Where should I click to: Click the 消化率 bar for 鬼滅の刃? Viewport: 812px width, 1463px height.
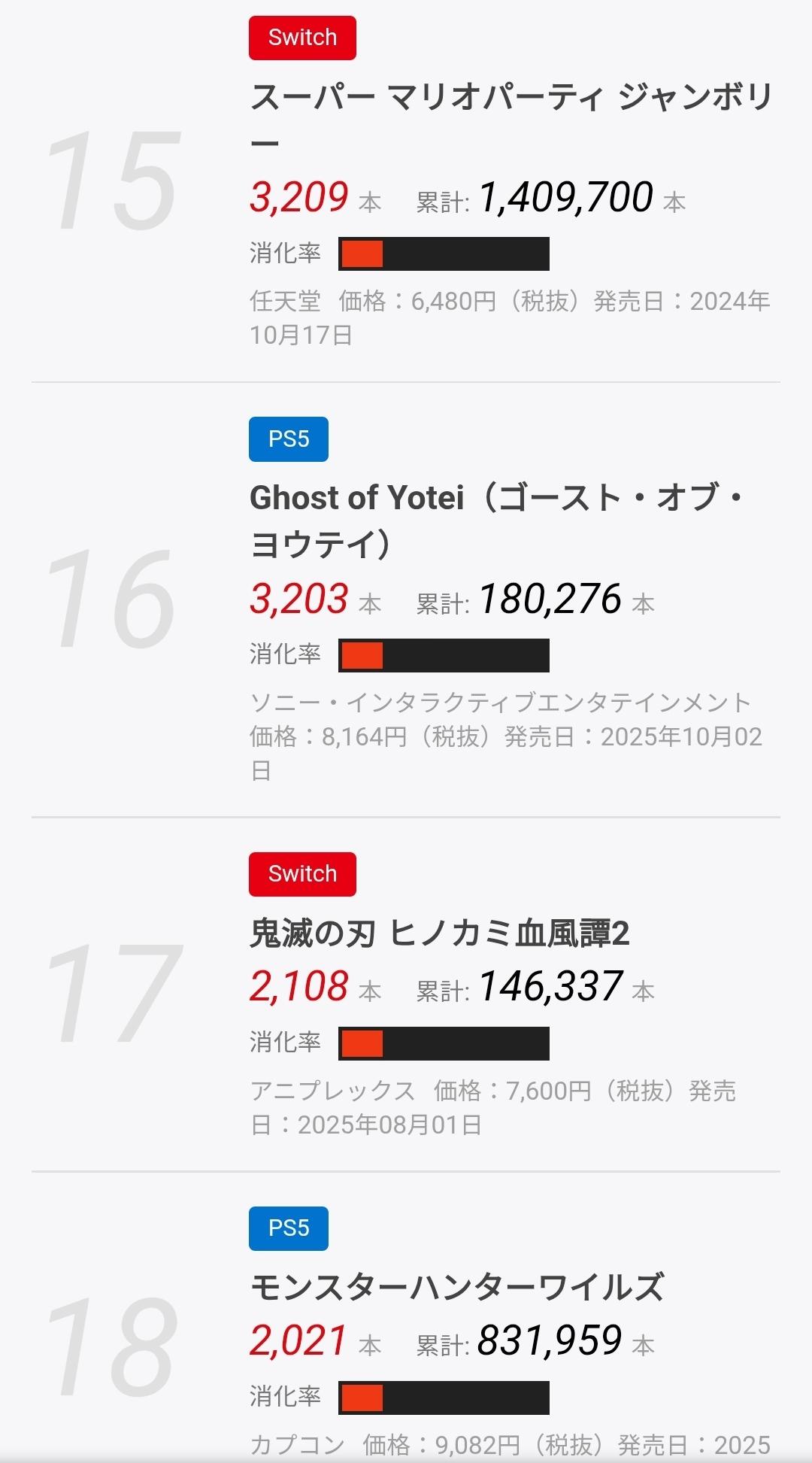tap(444, 1043)
